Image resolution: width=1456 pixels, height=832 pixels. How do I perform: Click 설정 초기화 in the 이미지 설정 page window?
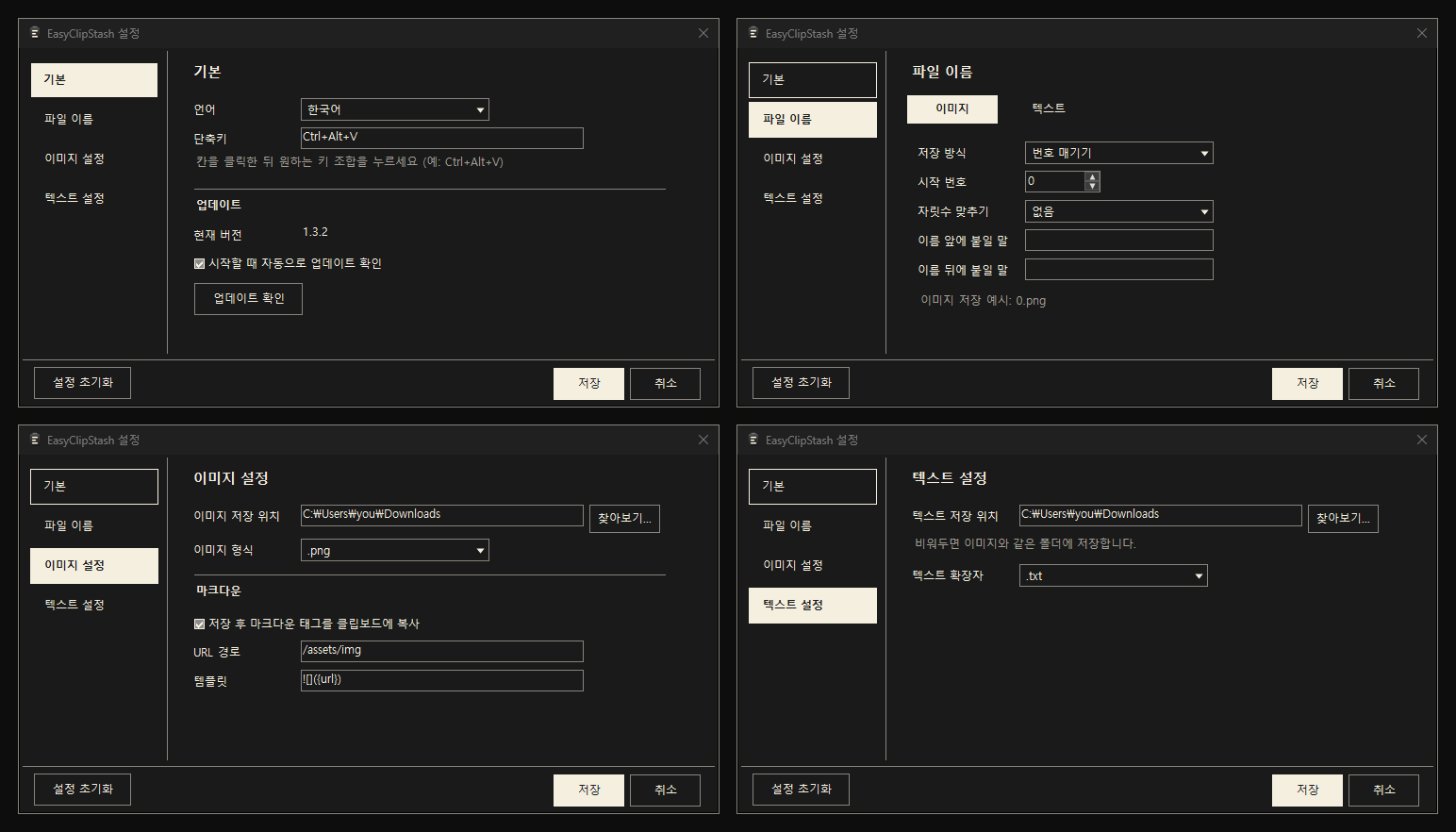[x=82, y=790]
